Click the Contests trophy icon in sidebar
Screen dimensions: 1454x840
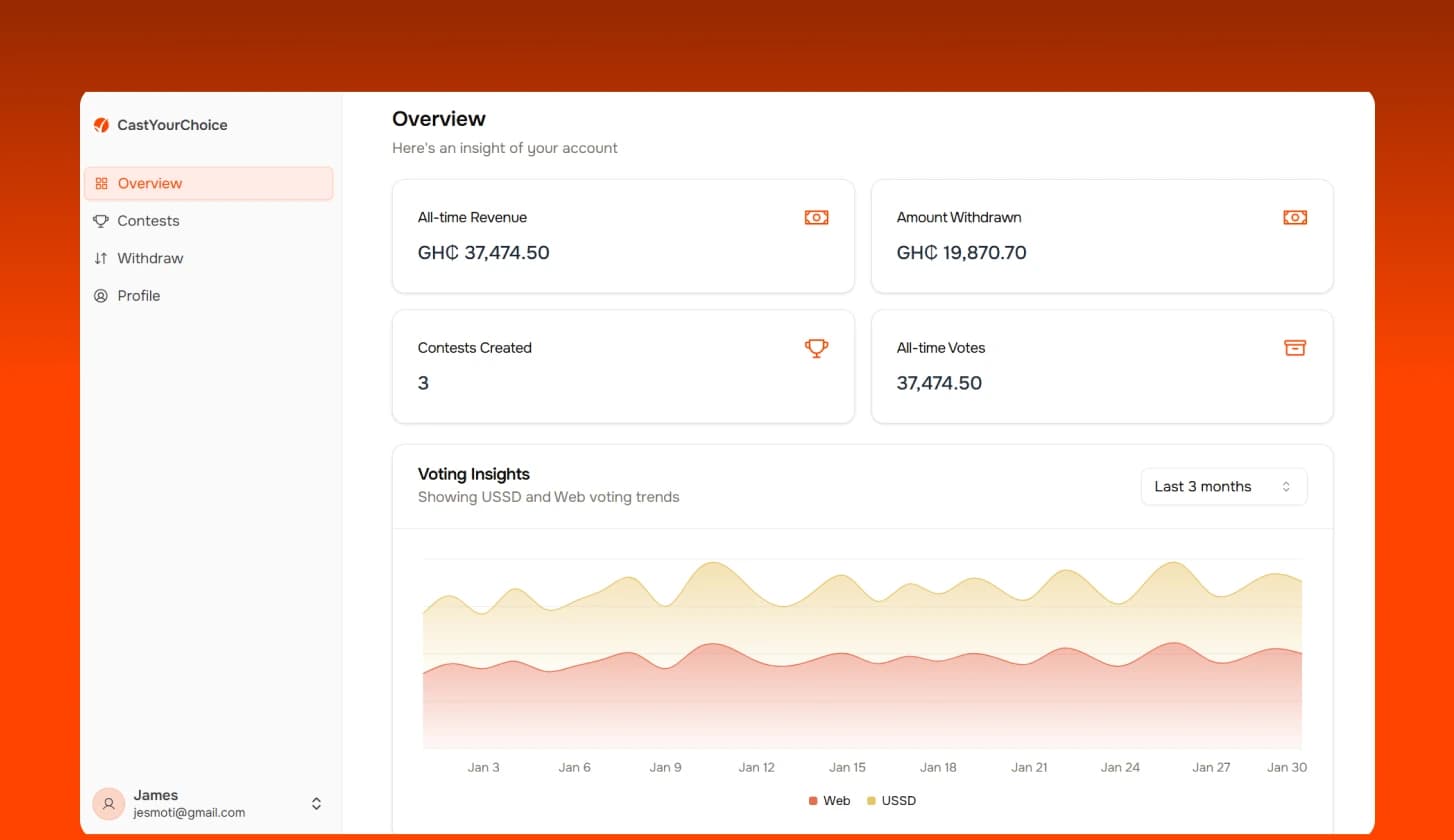click(x=101, y=221)
